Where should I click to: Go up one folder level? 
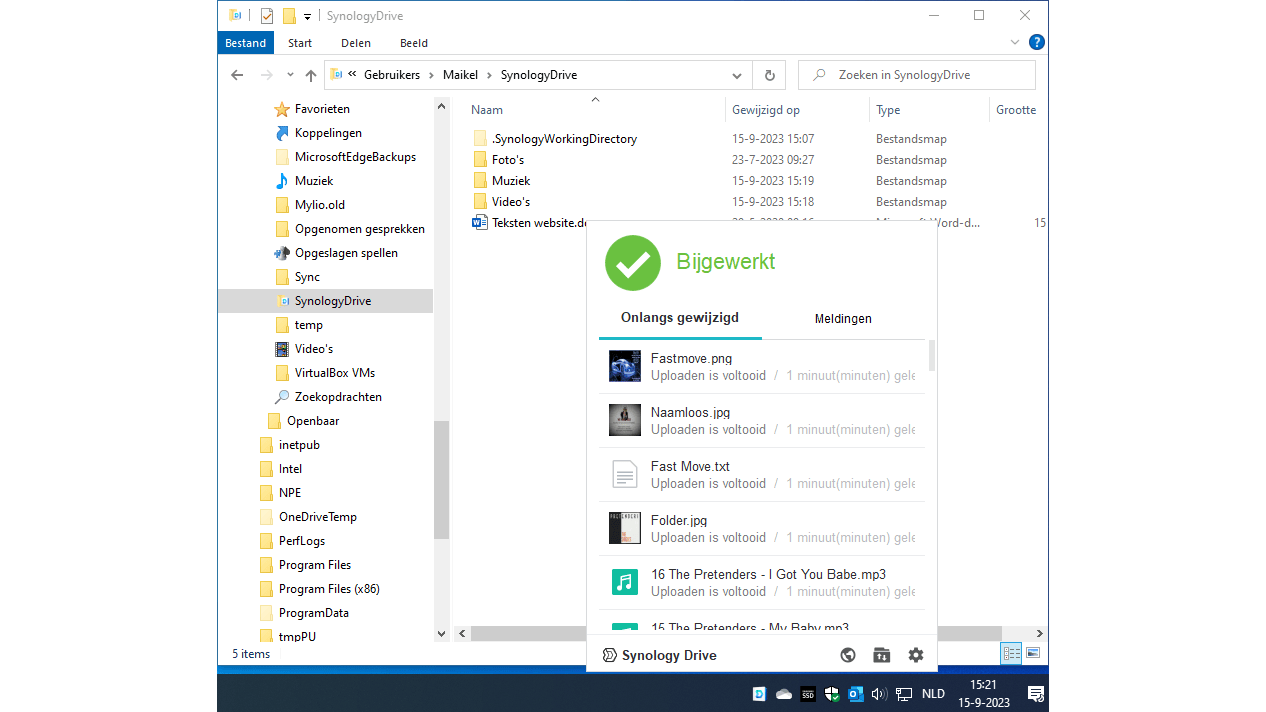point(311,75)
